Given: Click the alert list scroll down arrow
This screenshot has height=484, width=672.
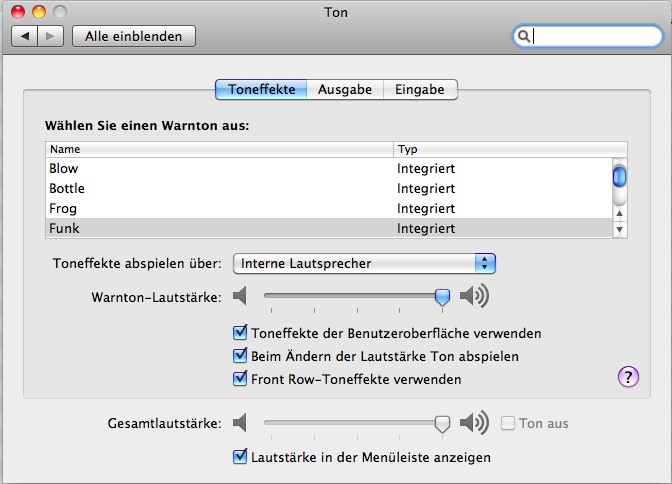Looking at the screenshot, I should (619, 230).
